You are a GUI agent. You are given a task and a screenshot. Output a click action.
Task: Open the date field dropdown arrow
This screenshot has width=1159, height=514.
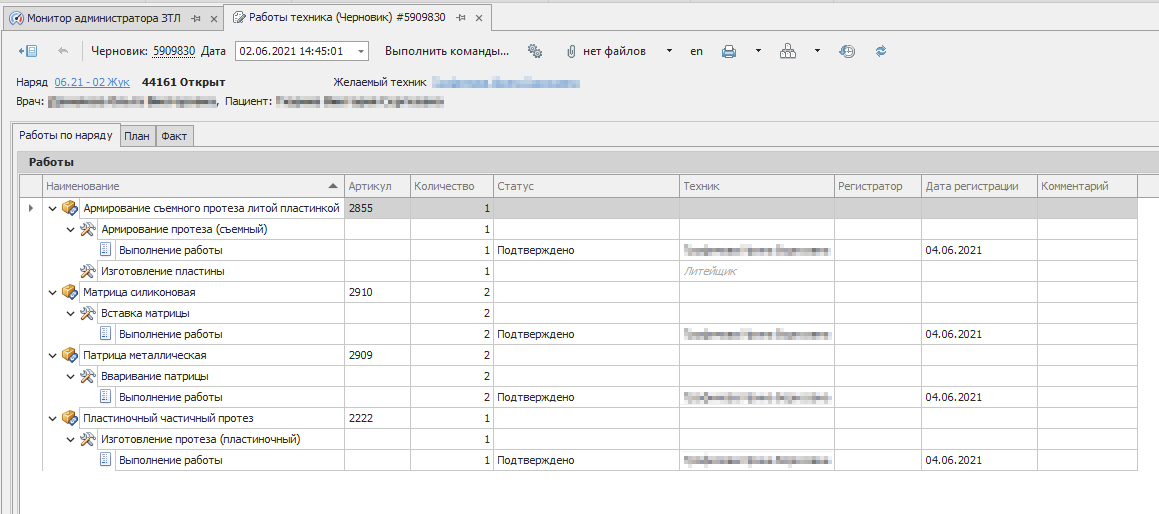click(360, 51)
